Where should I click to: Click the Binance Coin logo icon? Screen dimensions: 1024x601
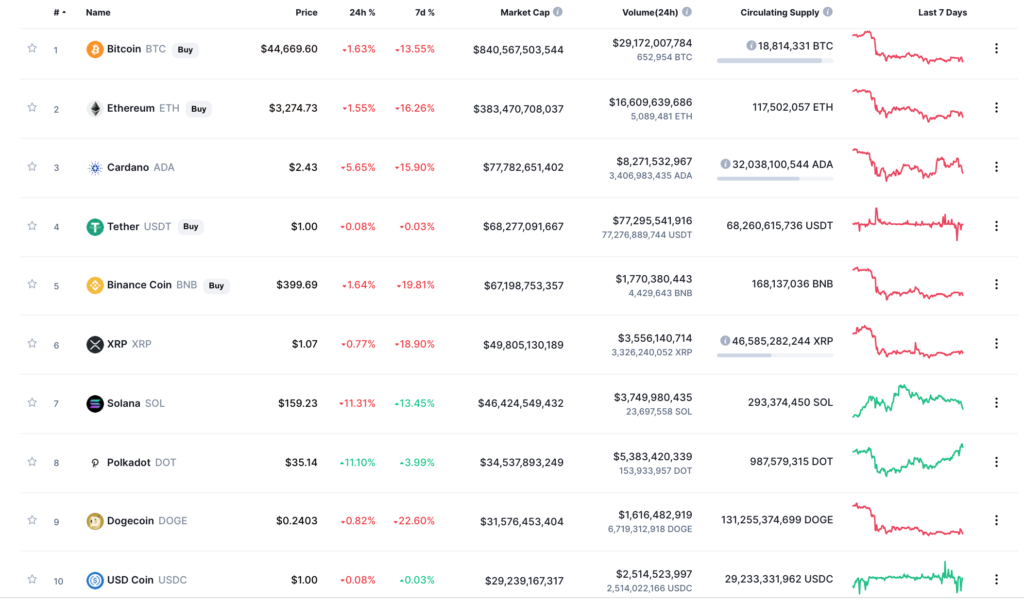tap(95, 285)
